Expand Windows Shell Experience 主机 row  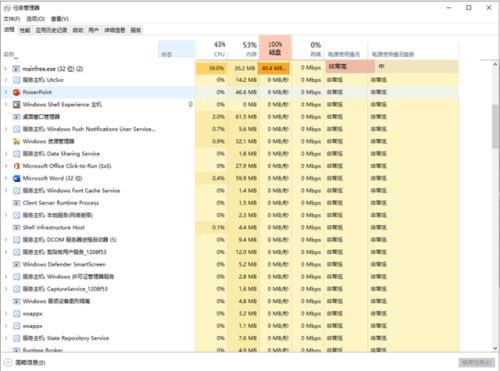tap(6, 105)
